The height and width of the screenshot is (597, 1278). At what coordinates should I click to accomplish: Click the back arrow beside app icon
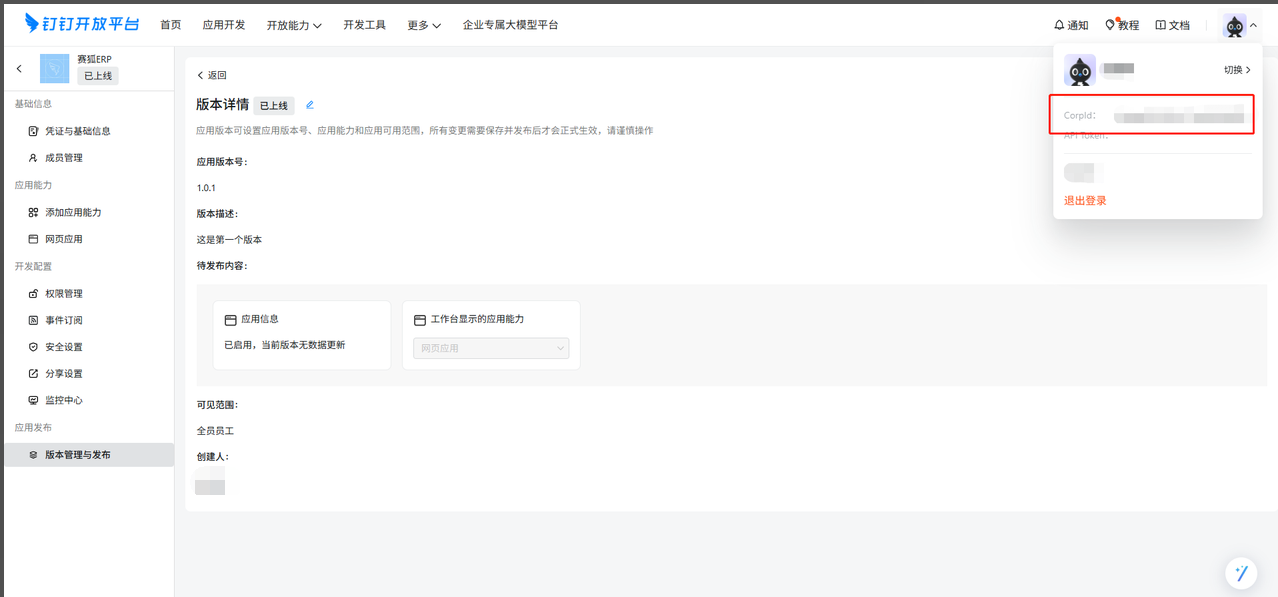19,69
